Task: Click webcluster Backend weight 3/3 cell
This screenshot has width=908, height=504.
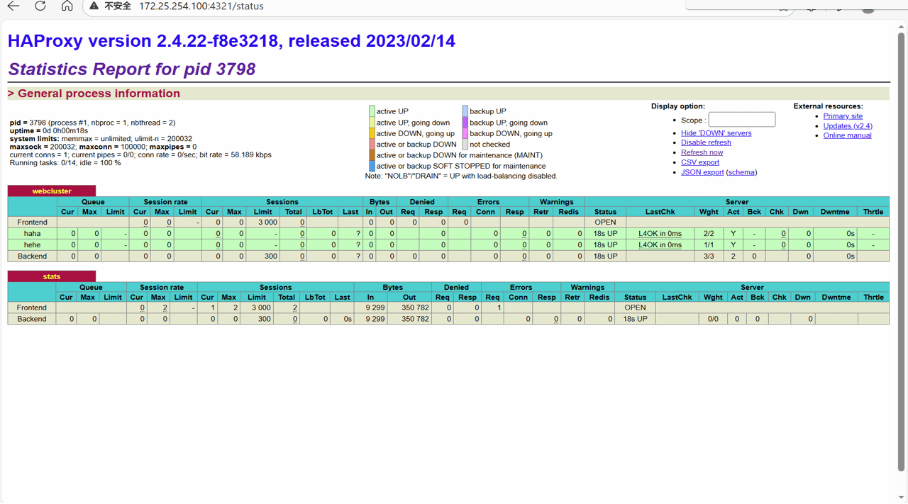Action: pos(709,256)
